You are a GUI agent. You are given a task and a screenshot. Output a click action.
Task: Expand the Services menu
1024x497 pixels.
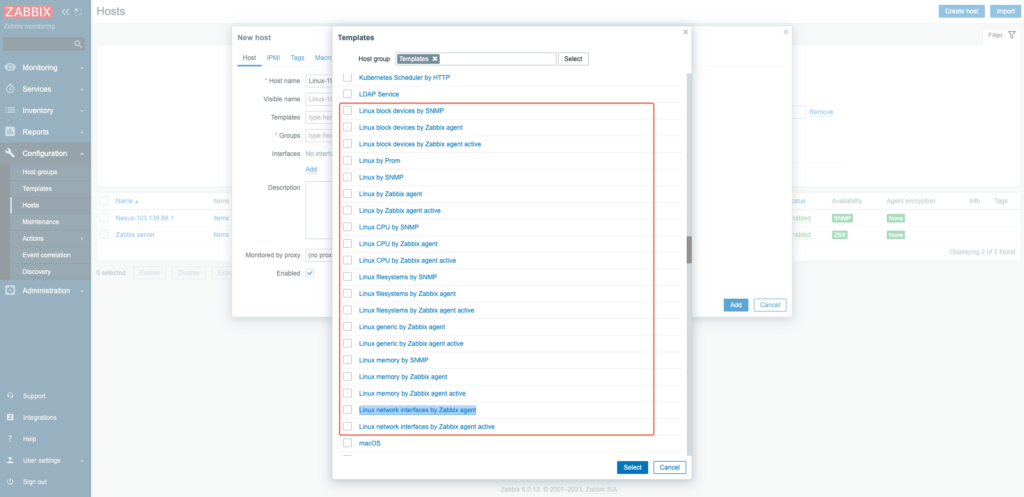point(82,89)
